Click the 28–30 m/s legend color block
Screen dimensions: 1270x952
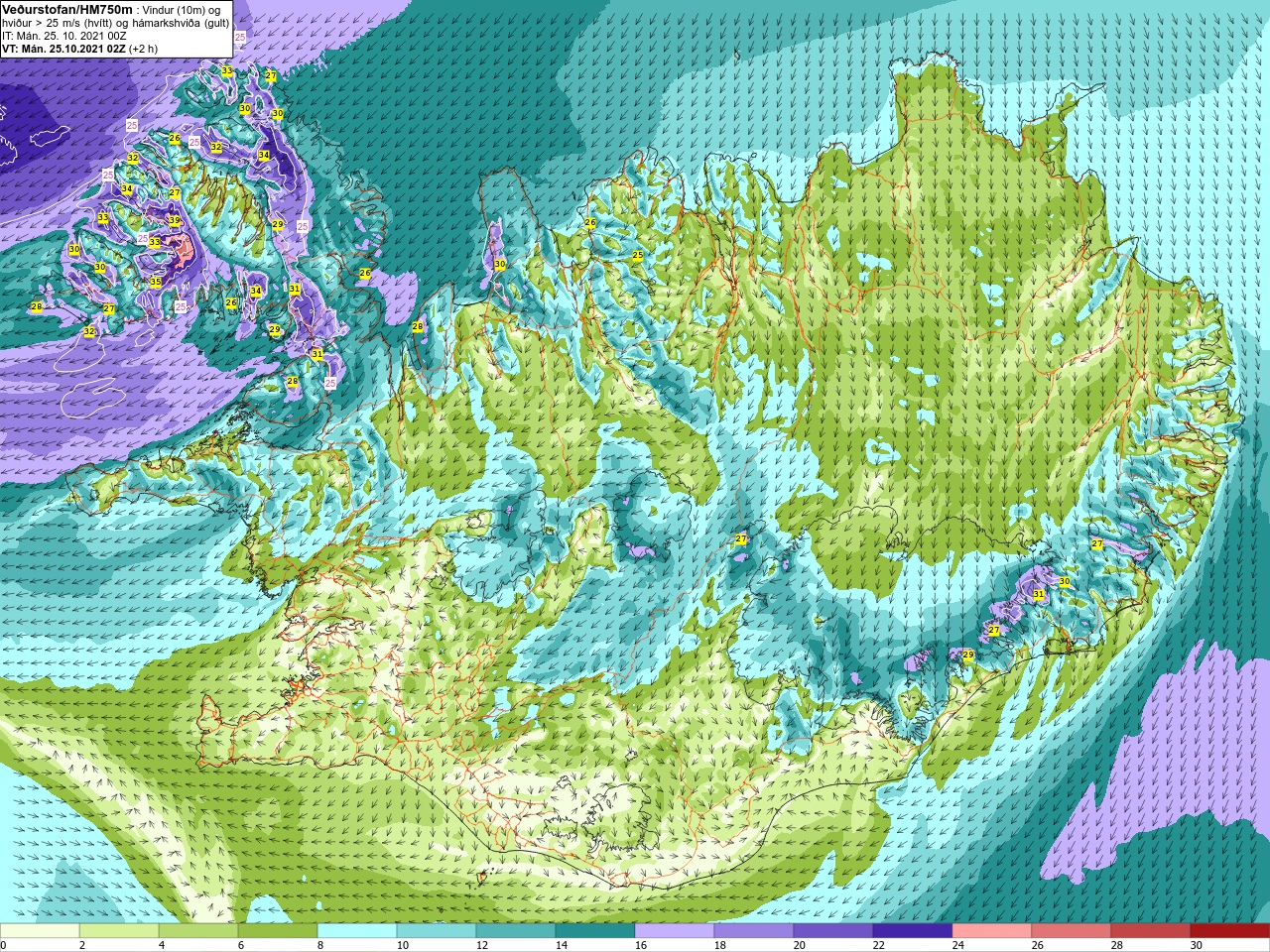[x=1151, y=931]
